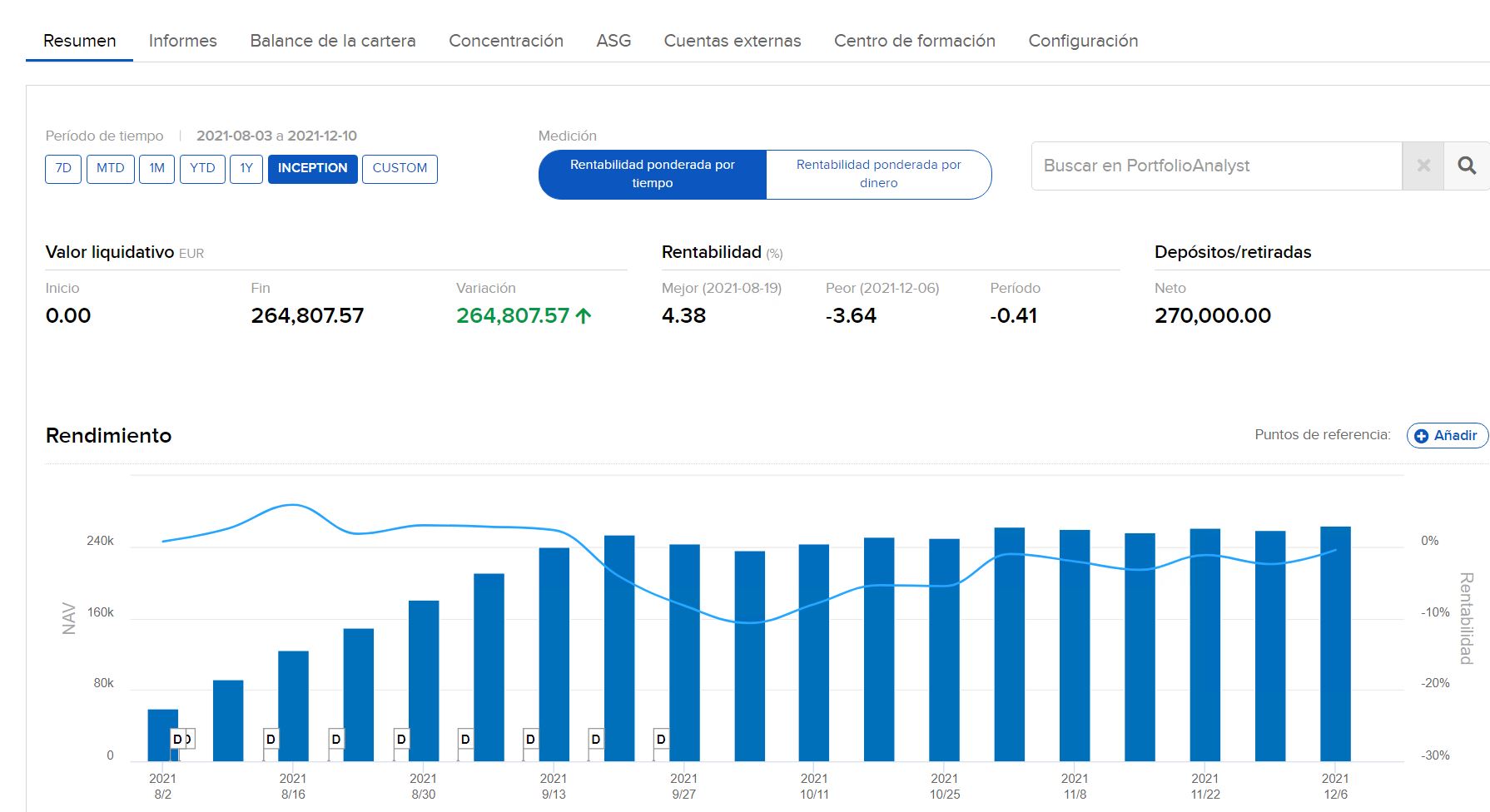
Task: Focus the Buscar en PortfolioAnalyst field
Action: click(x=1215, y=166)
